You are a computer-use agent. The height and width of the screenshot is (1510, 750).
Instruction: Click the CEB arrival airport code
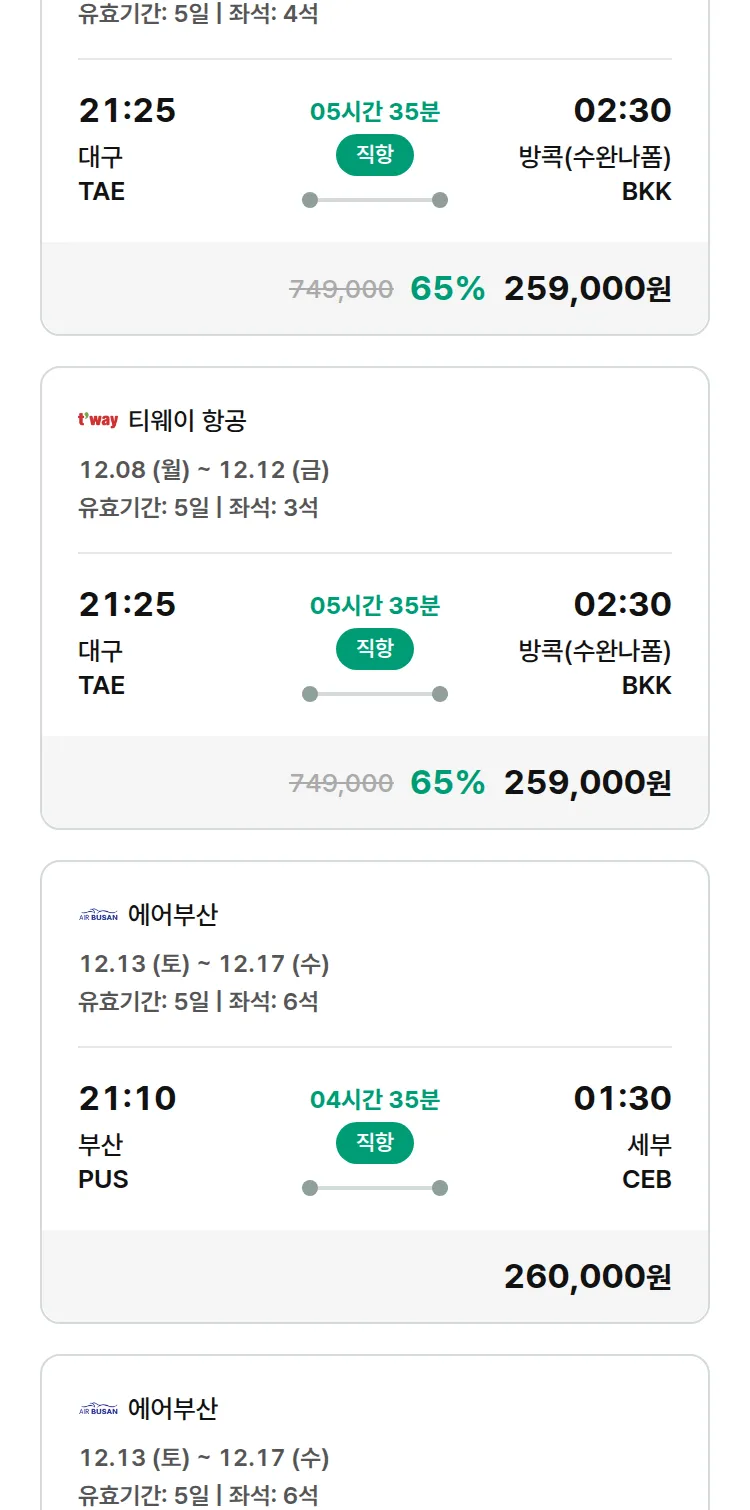(x=646, y=1179)
